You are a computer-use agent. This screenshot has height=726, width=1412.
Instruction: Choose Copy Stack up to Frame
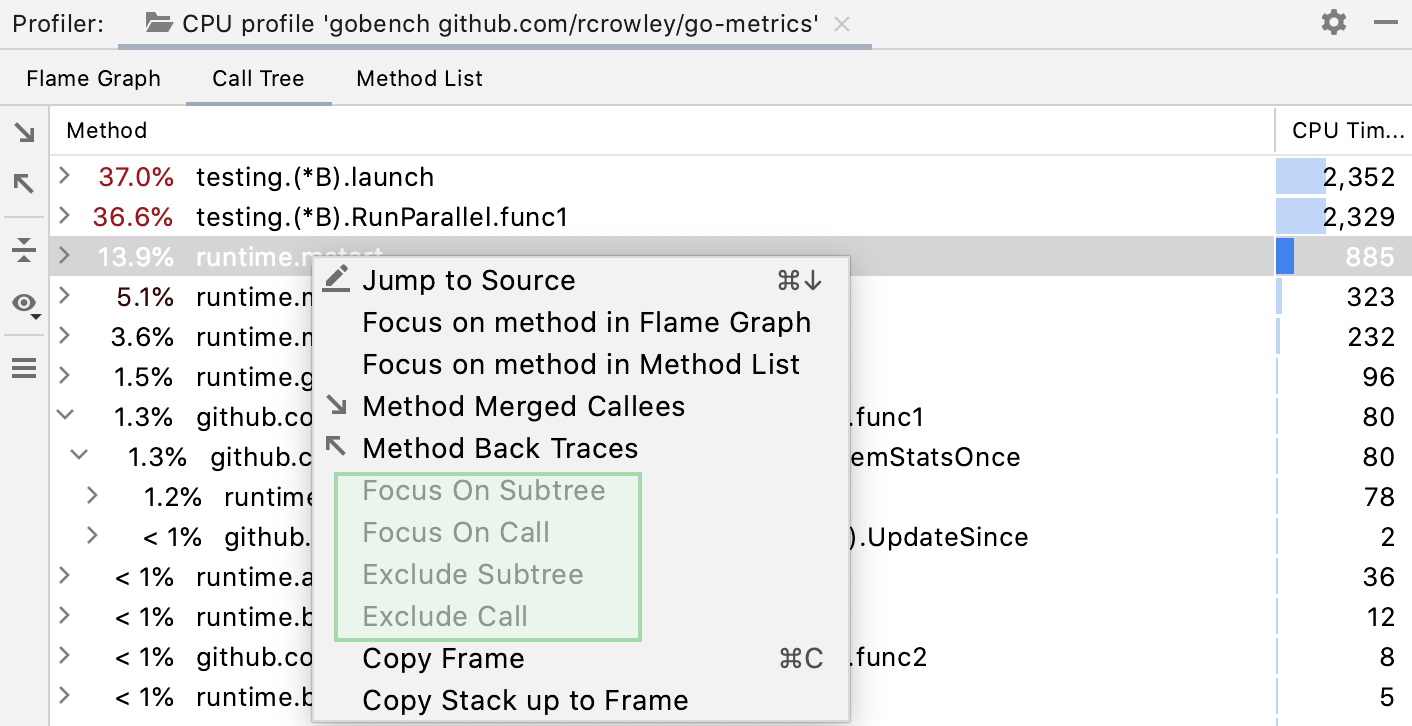[527, 701]
